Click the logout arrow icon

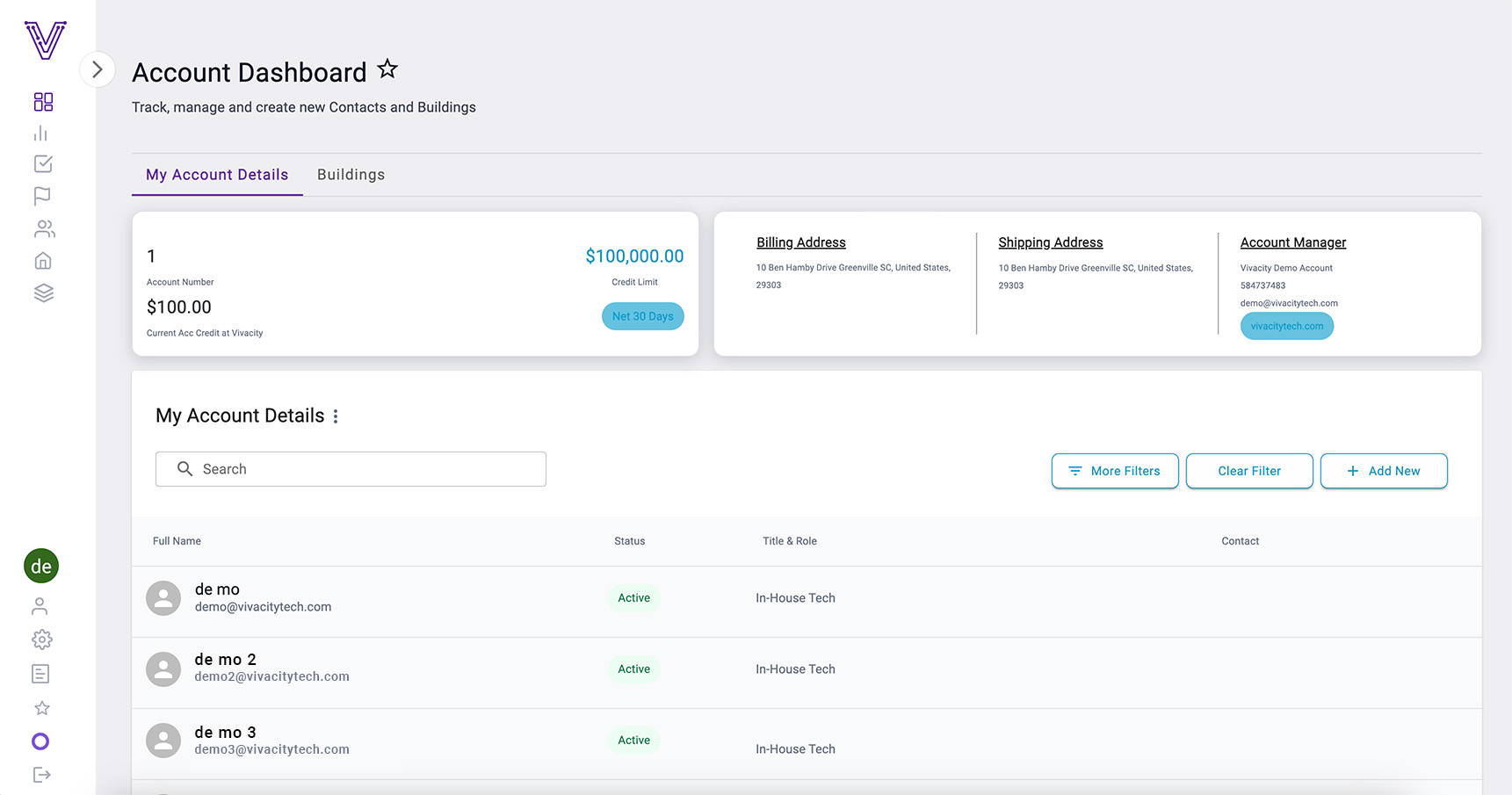click(41, 775)
